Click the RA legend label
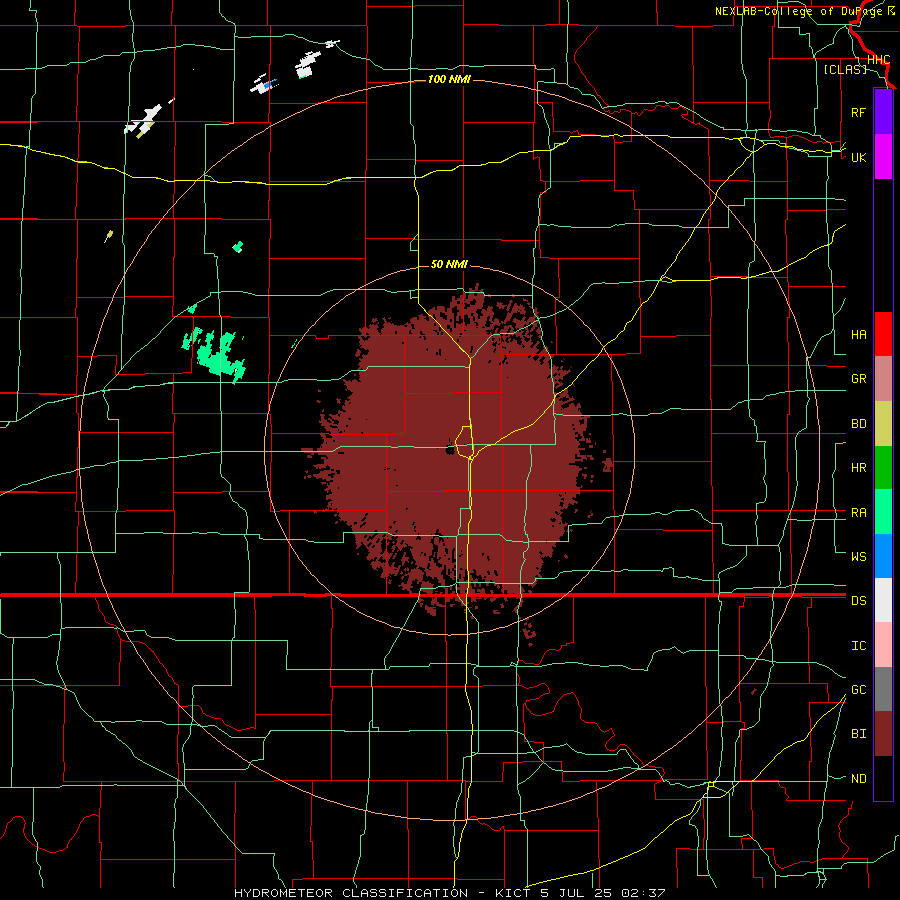Viewport: 900px width, 900px height. click(858, 513)
